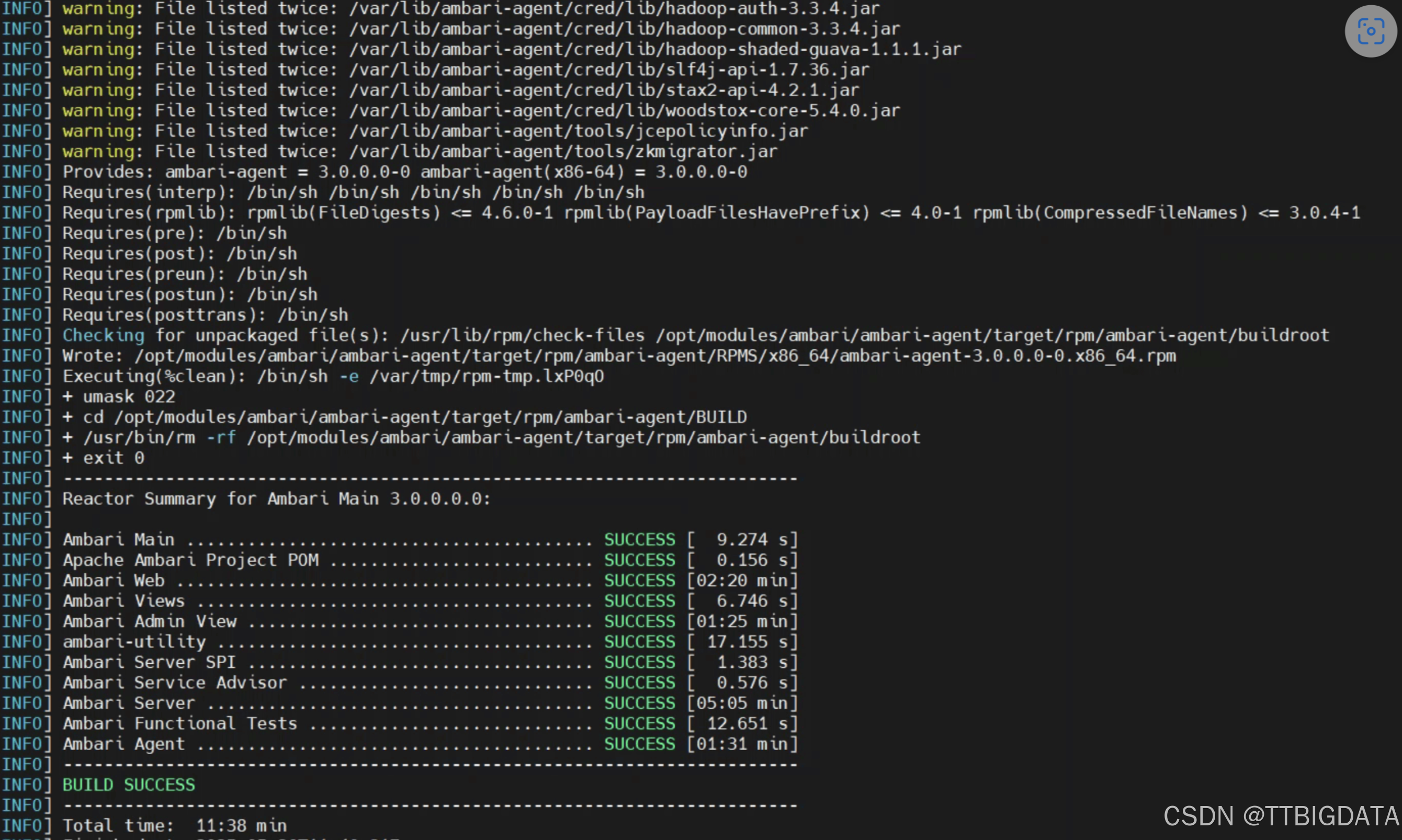
Task: Click the Ambari Agent 01:31 min duration
Action: [x=742, y=744]
